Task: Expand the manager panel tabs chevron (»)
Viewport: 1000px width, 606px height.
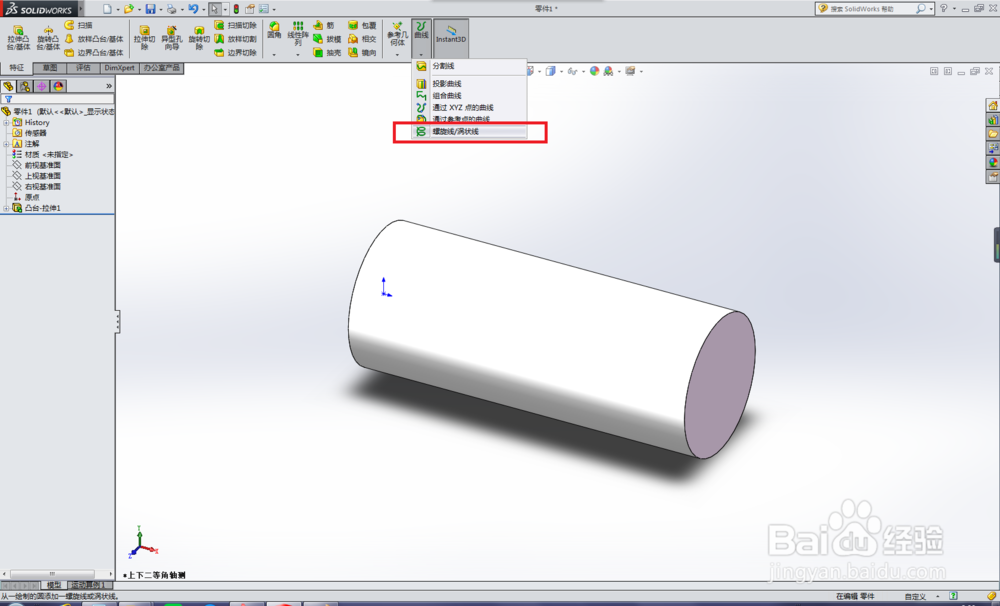Action: (109, 86)
